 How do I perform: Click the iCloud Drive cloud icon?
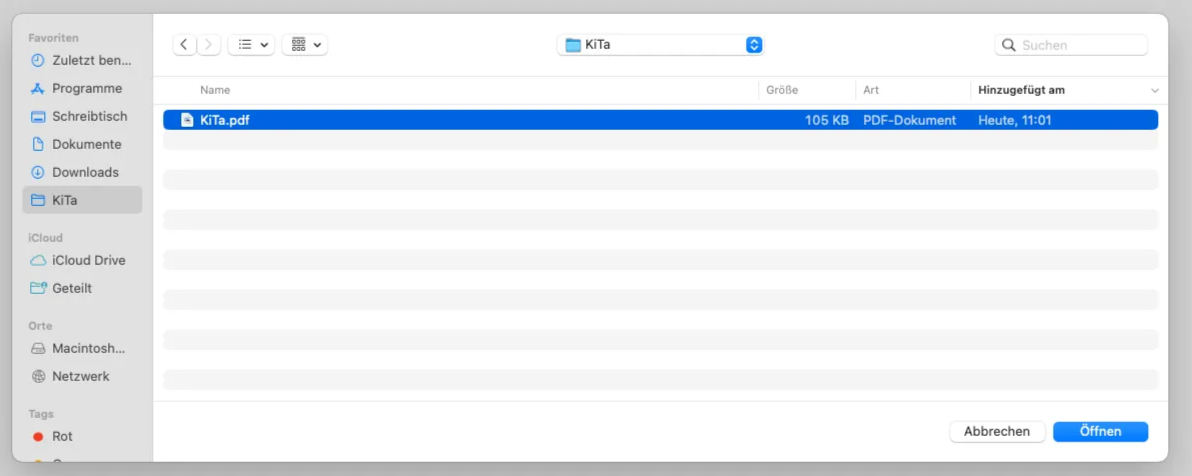[38, 260]
